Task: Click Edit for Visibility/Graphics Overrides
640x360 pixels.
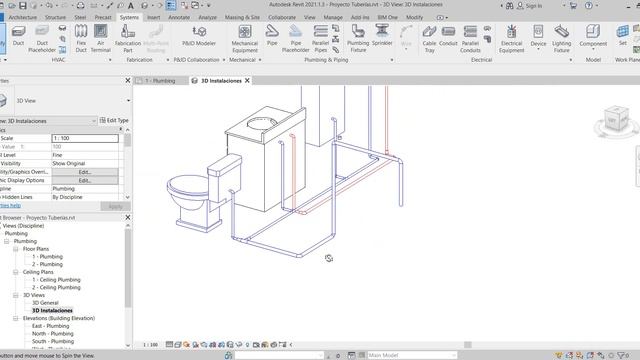Action: click(x=85, y=172)
